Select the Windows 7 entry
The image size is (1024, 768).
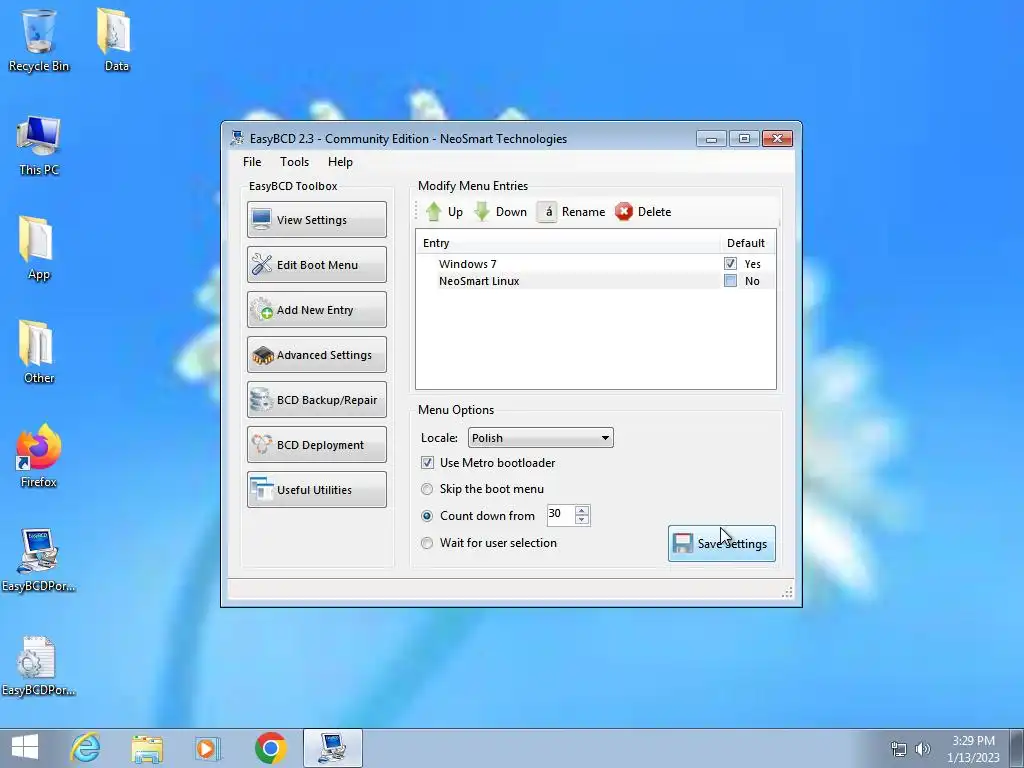pyautogui.click(x=468, y=264)
